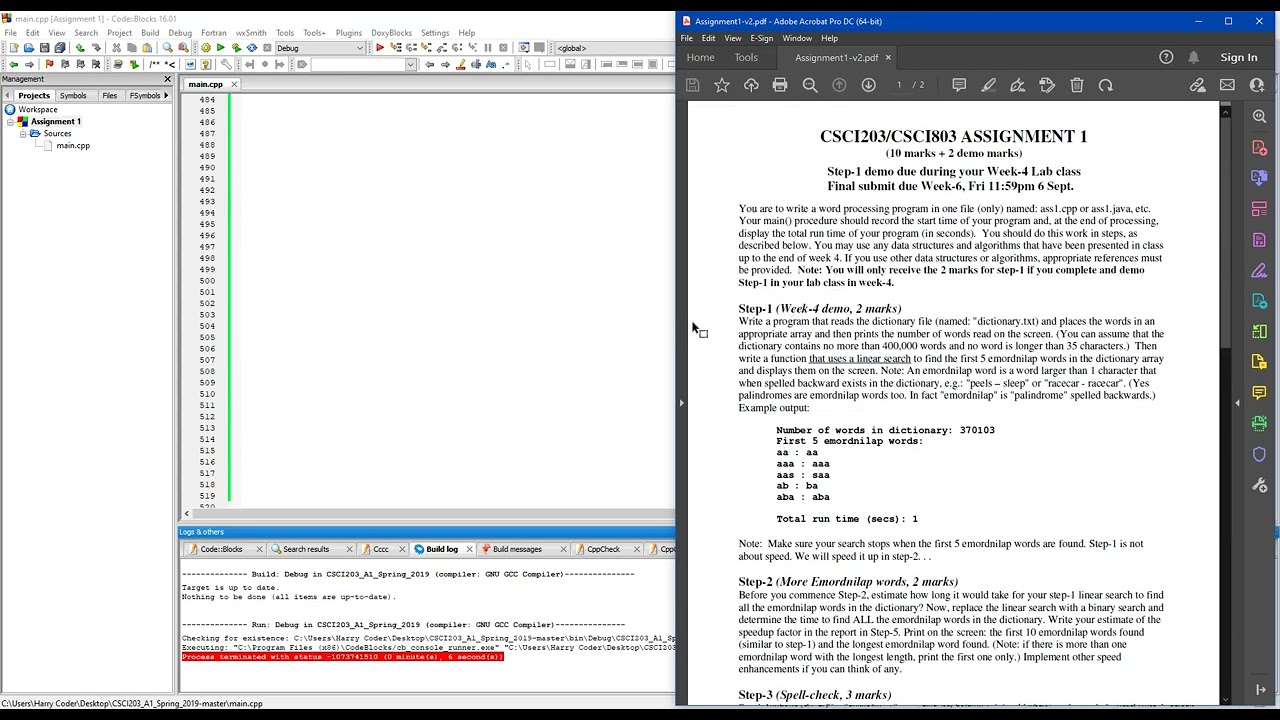Screen dimensions: 1280x720
Task: Open the Window menu in Acrobat
Action: coord(797,38)
